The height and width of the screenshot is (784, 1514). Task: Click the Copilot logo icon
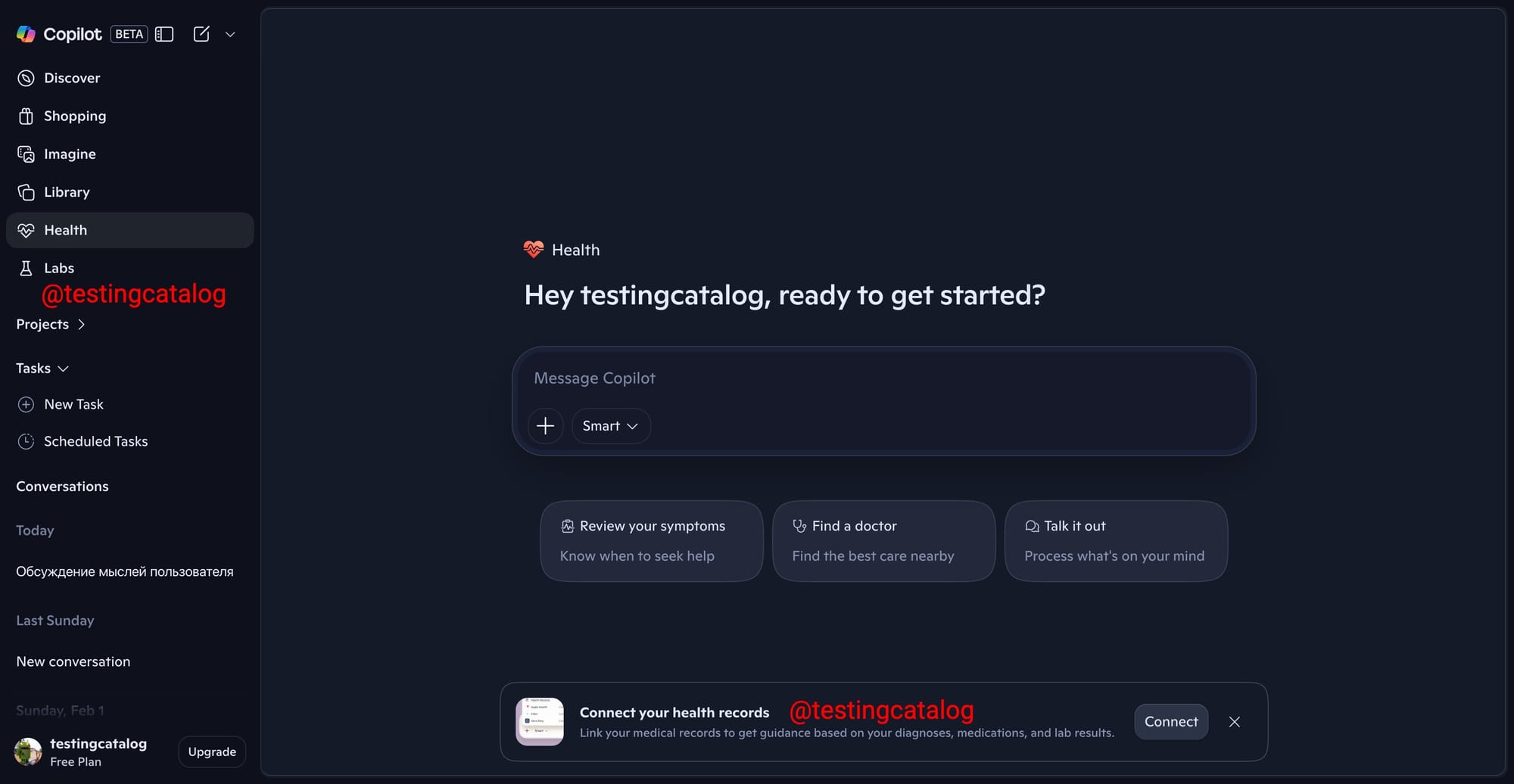tap(26, 34)
